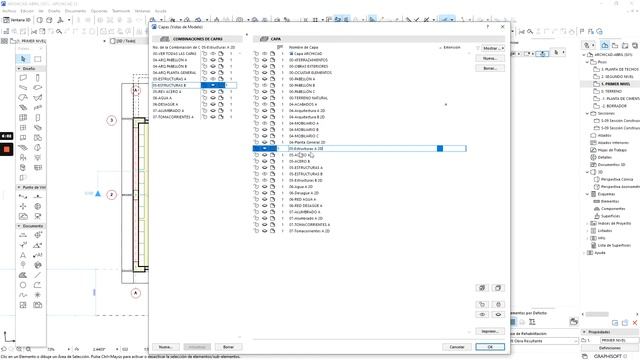Collapse the Pisos folder in the Navigator
640x360 pixels.
pyautogui.click(x=588, y=62)
